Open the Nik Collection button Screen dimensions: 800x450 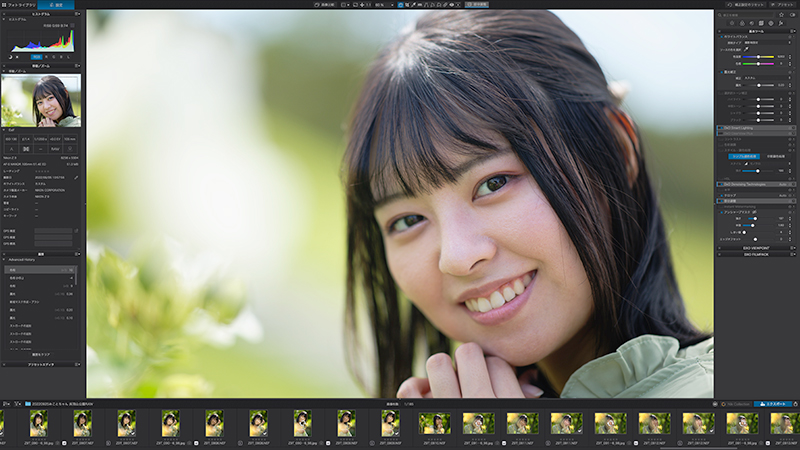click(735, 404)
